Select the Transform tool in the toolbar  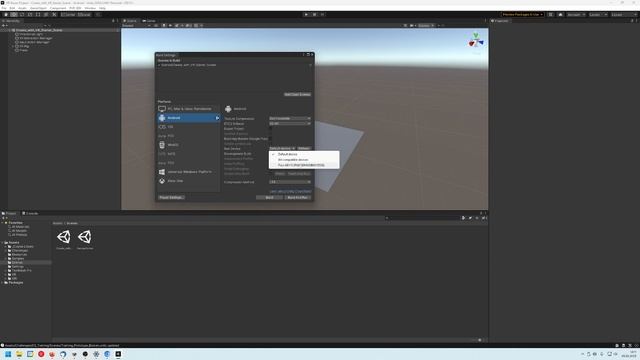pos(46,14)
